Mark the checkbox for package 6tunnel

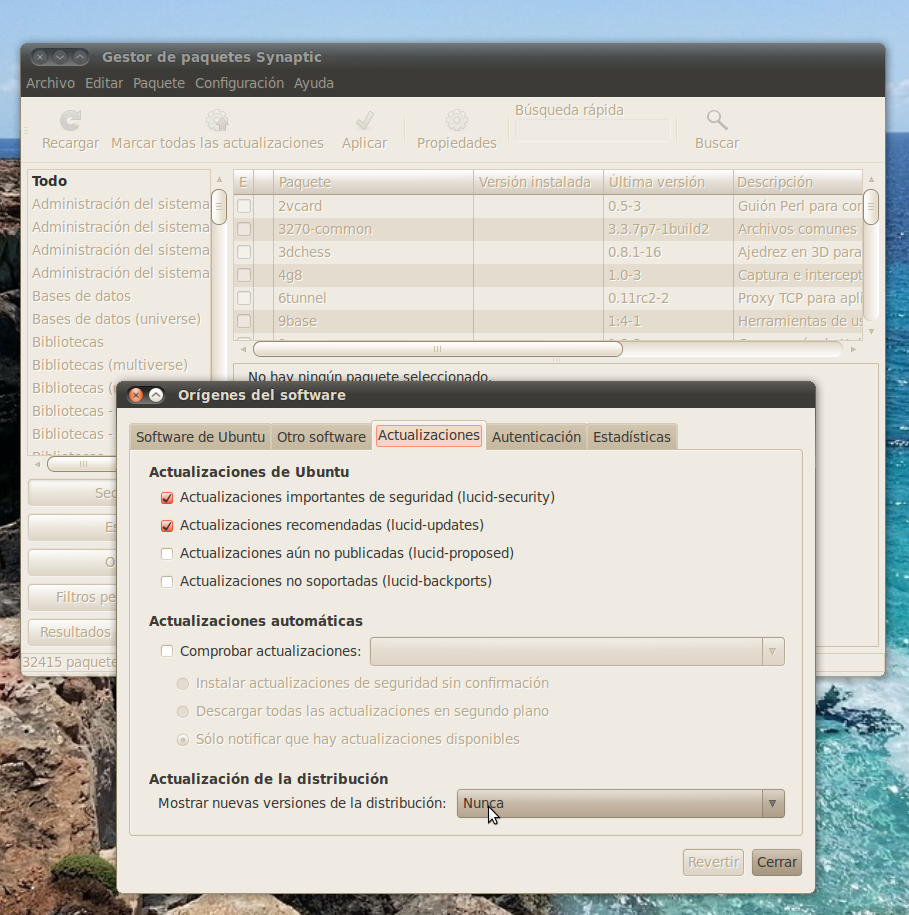coord(244,298)
